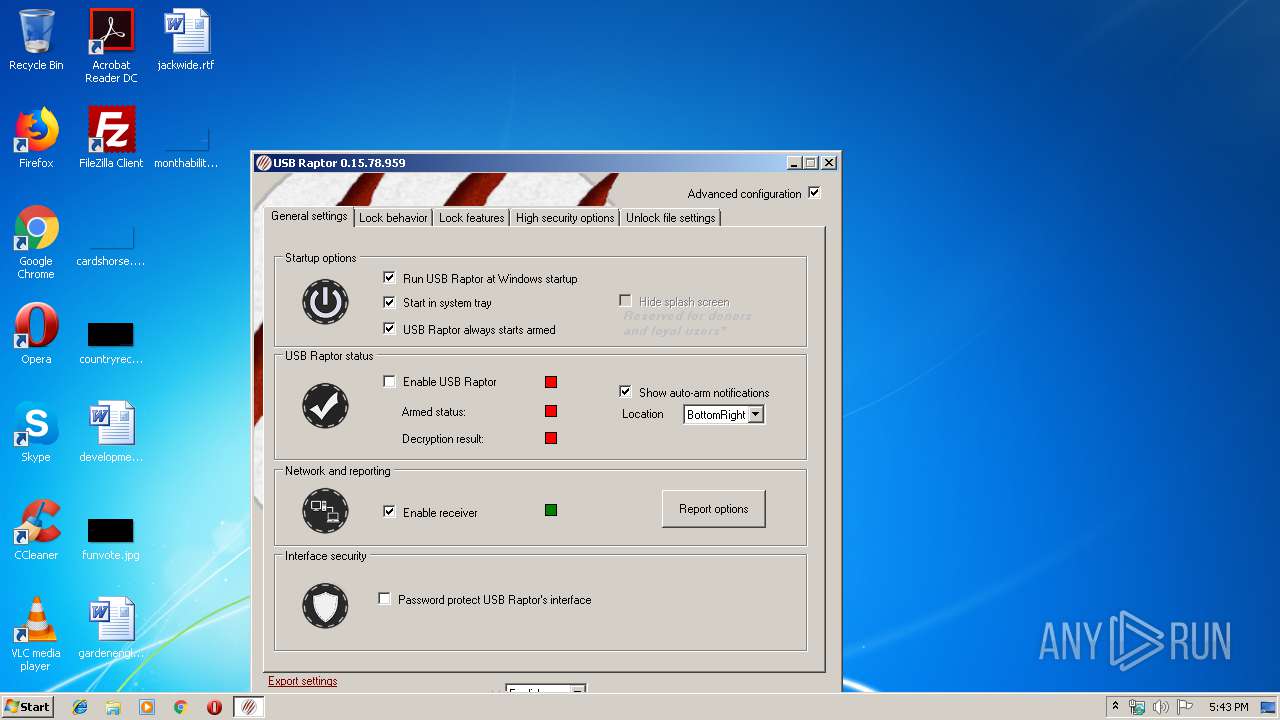
Task: Click the USB Raptor title bar icon
Action: (263, 163)
